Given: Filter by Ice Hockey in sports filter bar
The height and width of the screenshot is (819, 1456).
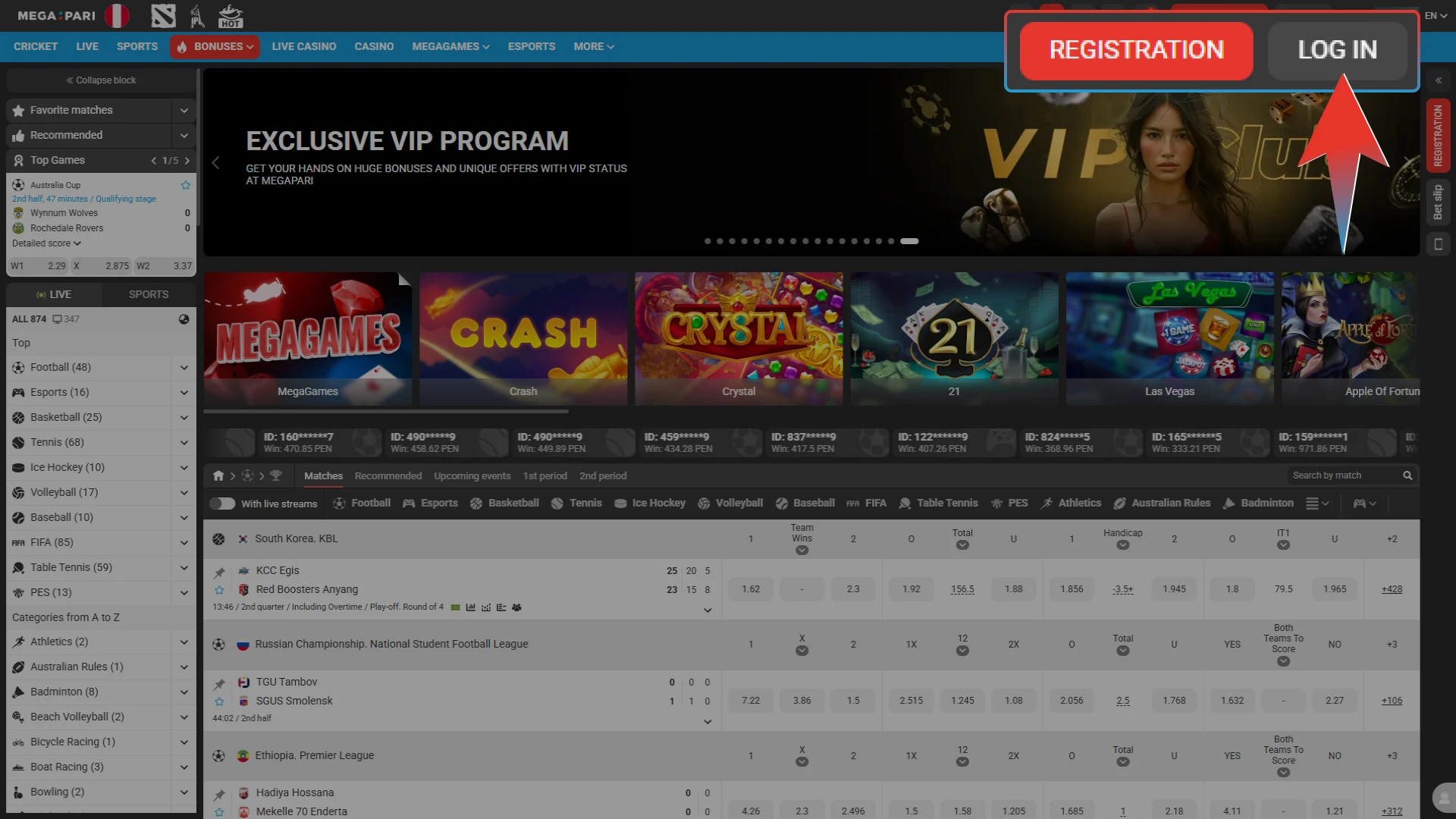Looking at the screenshot, I should coord(650,504).
